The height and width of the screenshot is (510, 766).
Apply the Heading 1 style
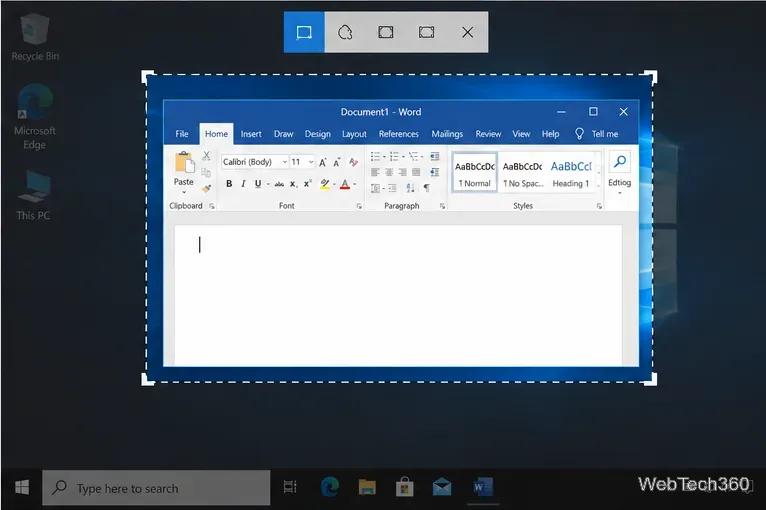point(571,172)
